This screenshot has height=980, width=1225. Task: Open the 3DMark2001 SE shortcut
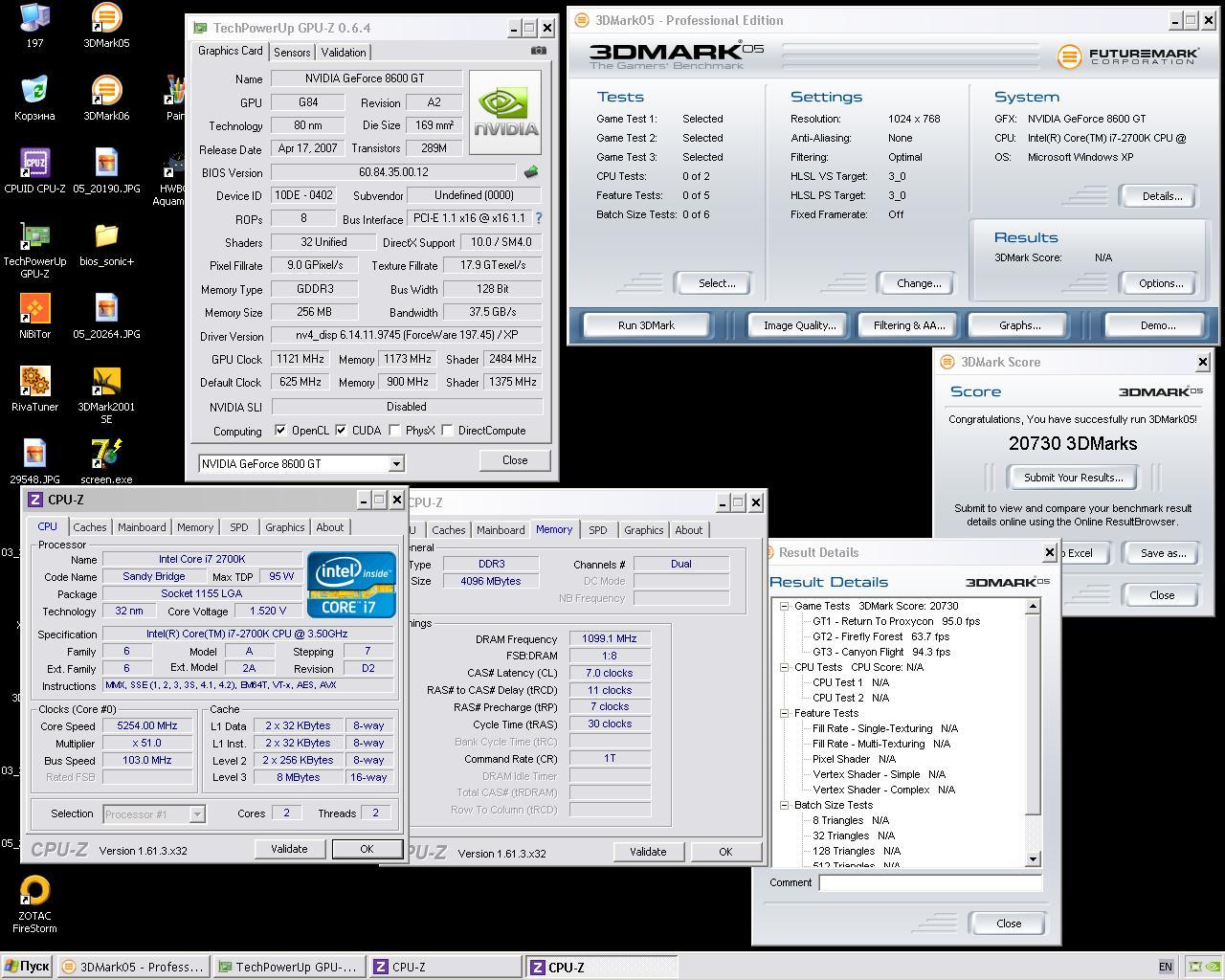[106, 383]
